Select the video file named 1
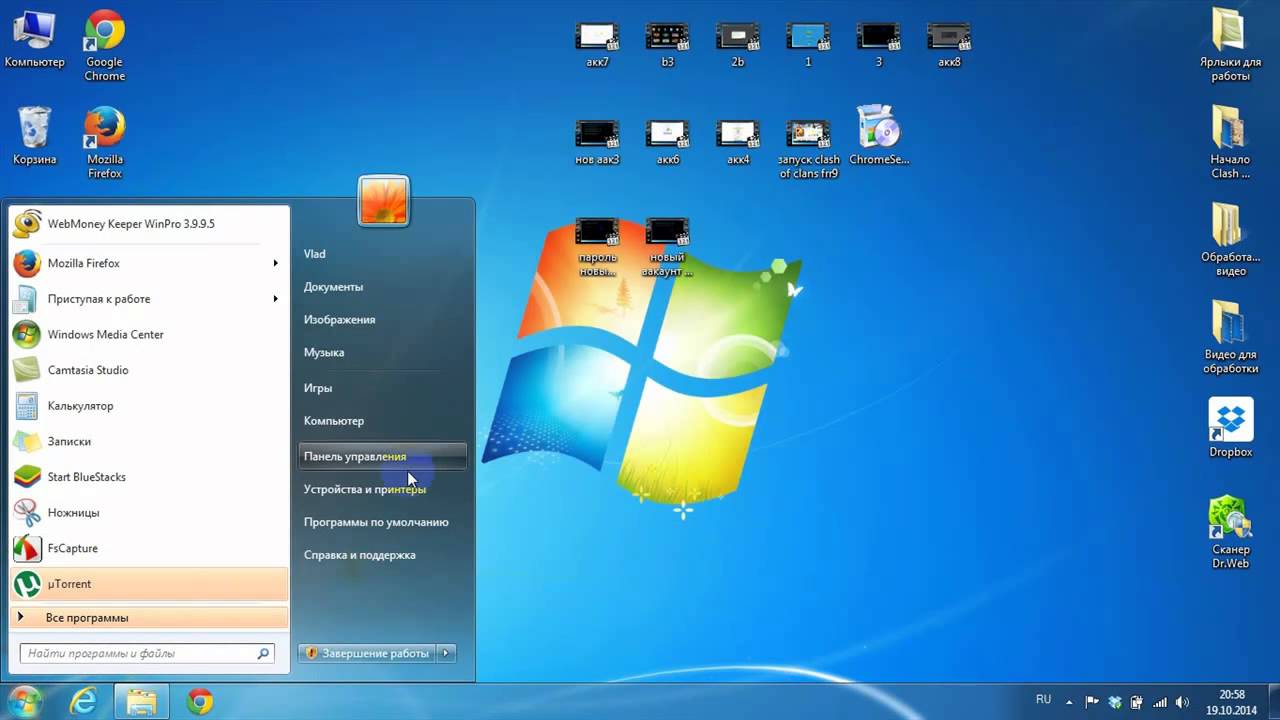Image resolution: width=1280 pixels, height=720 pixels. pos(808,45)
